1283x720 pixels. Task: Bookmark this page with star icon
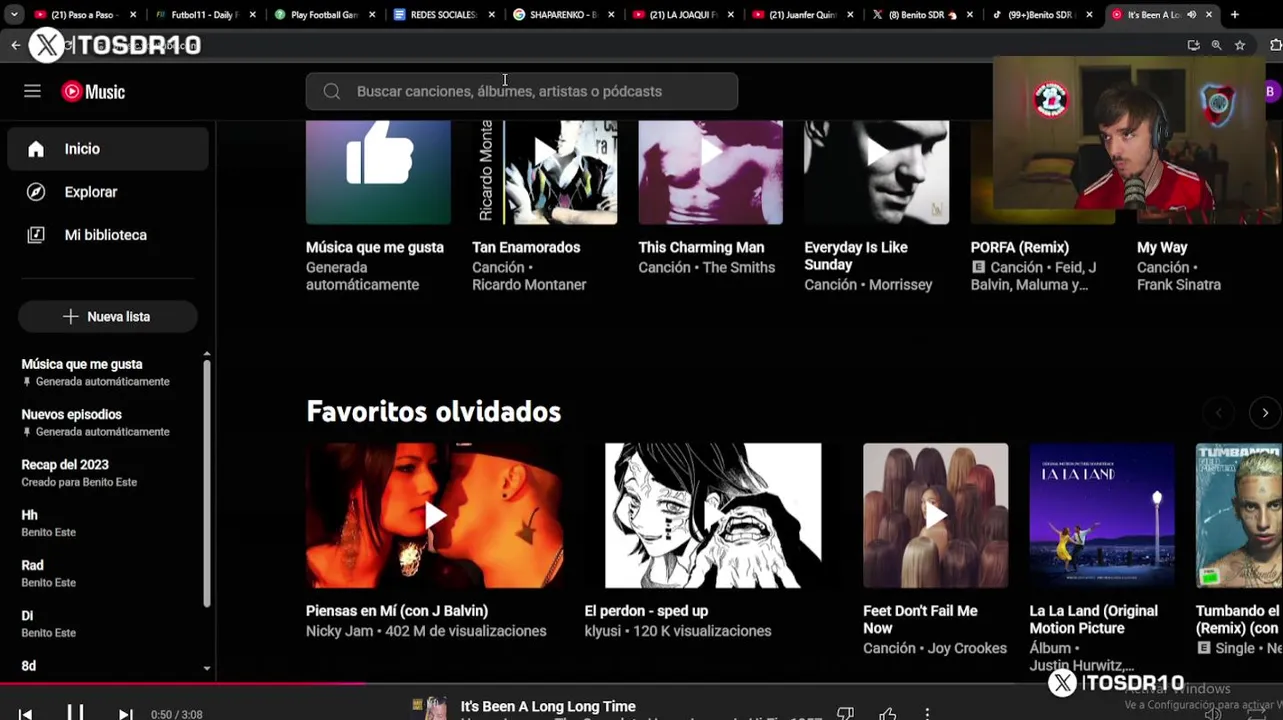click(1240, 45)
